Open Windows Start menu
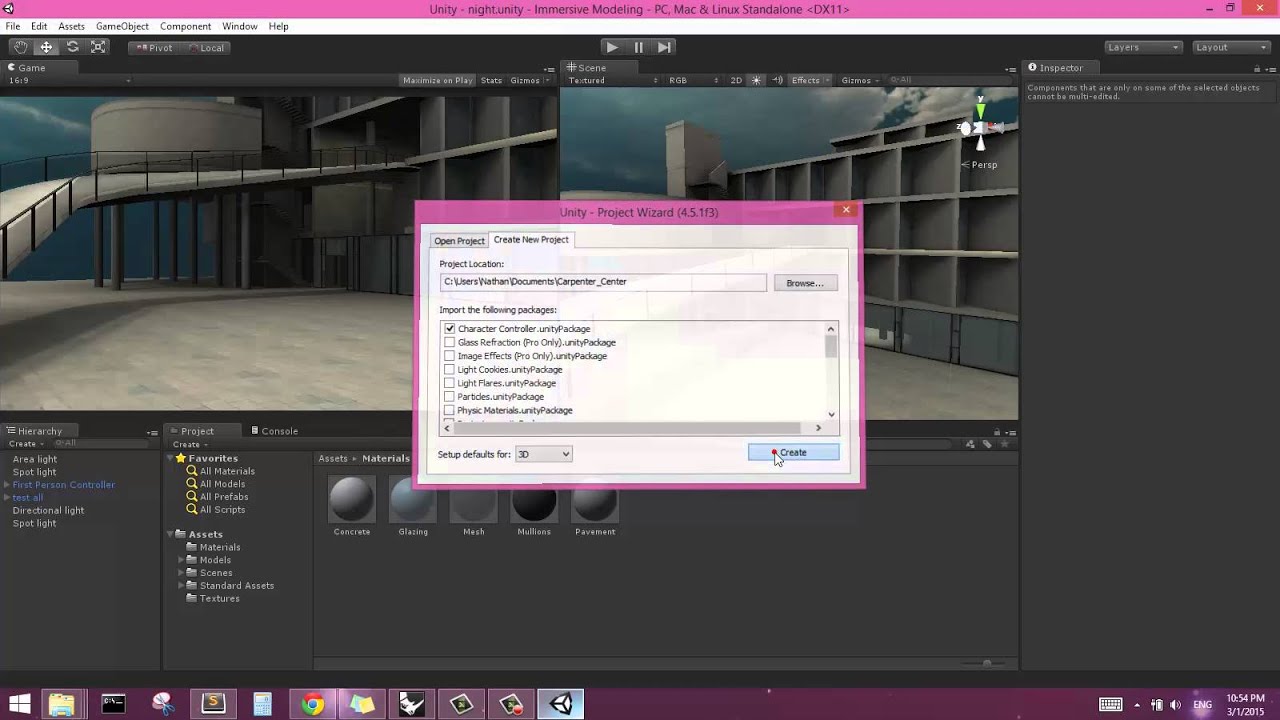 pyautogui.click(x=19, y=704)
